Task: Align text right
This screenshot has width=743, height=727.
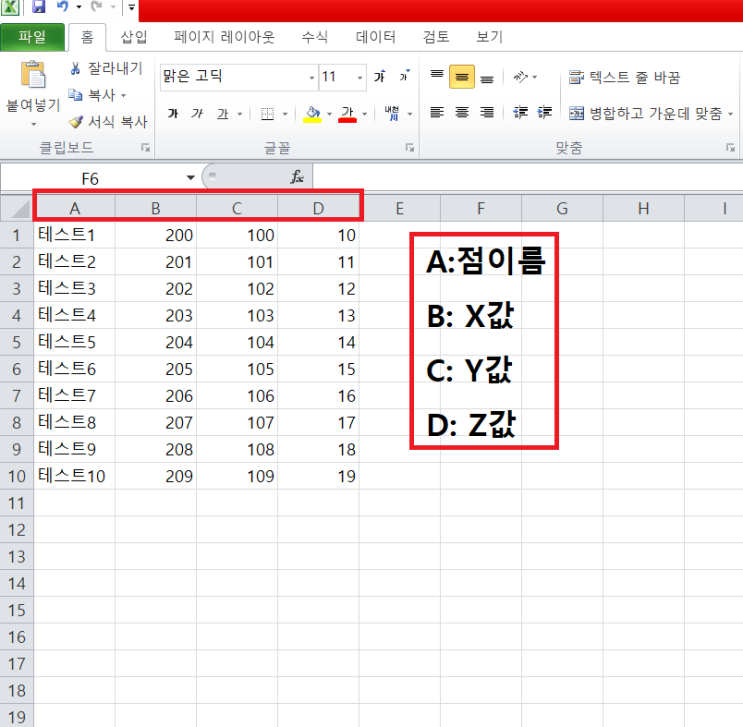Action: [x=487, y=112]
